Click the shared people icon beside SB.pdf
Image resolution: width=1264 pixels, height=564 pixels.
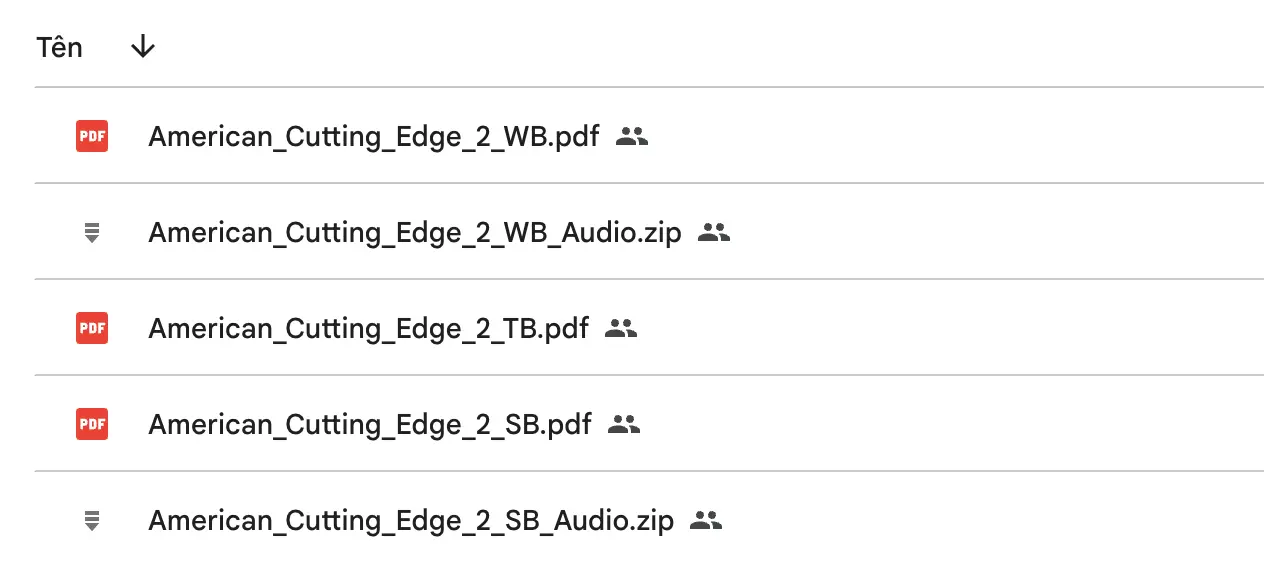click(x=624, y=425)
